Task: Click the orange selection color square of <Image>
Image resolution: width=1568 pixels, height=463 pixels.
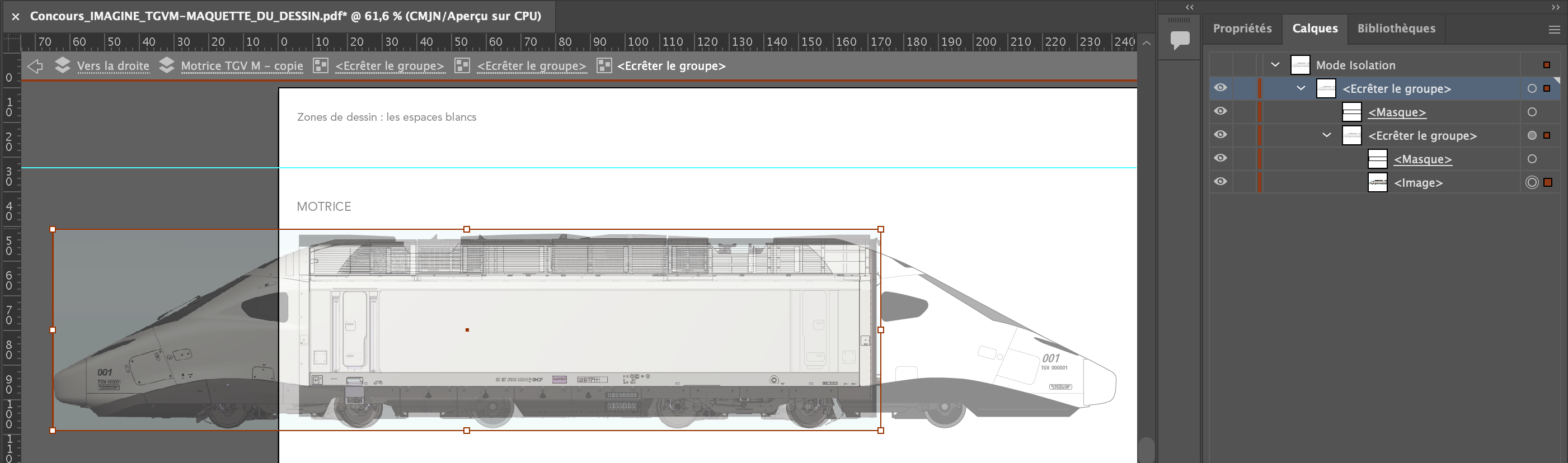Action: click(1548, 182)
